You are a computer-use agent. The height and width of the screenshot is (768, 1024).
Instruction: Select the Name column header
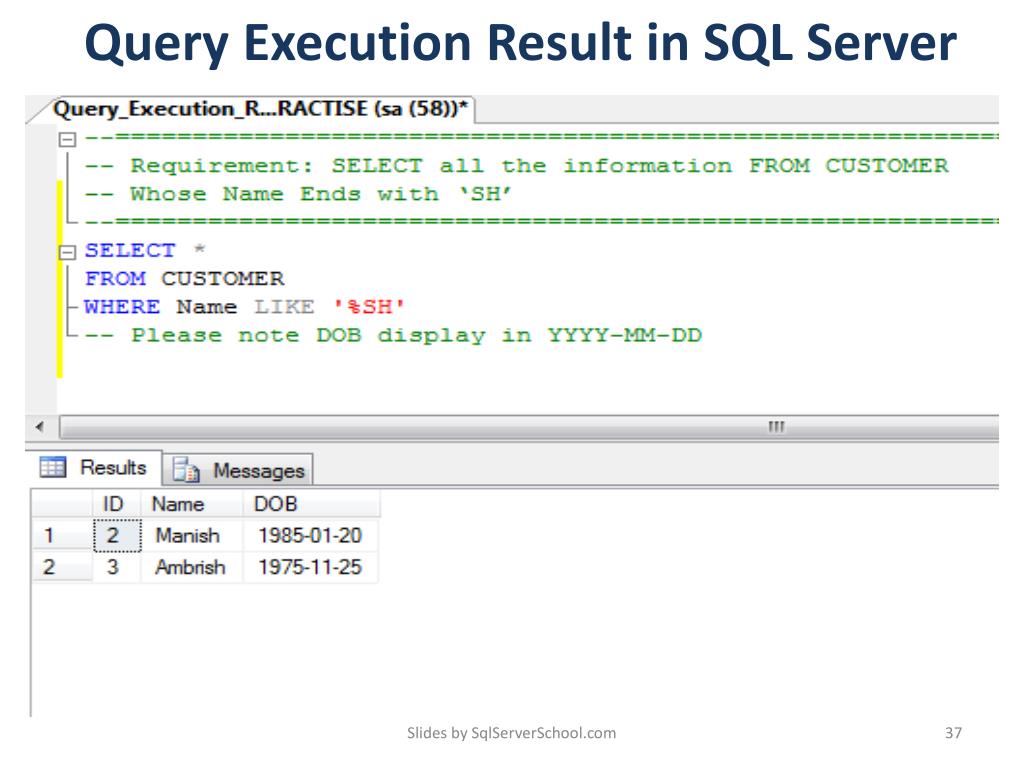(x=191, y=504)
